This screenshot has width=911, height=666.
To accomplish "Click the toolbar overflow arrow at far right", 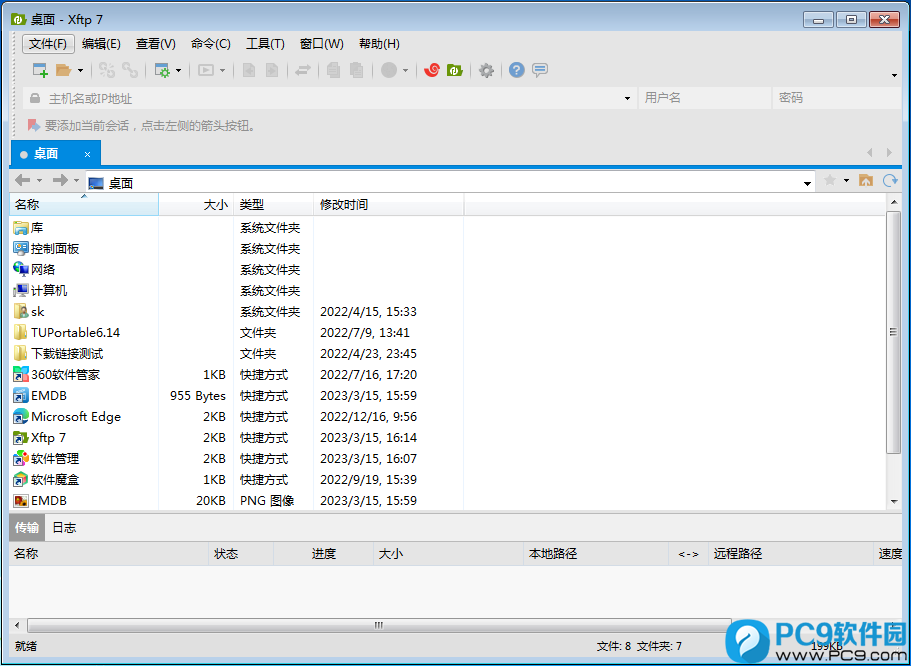I will pyautogui.click(x=895, y=75).
